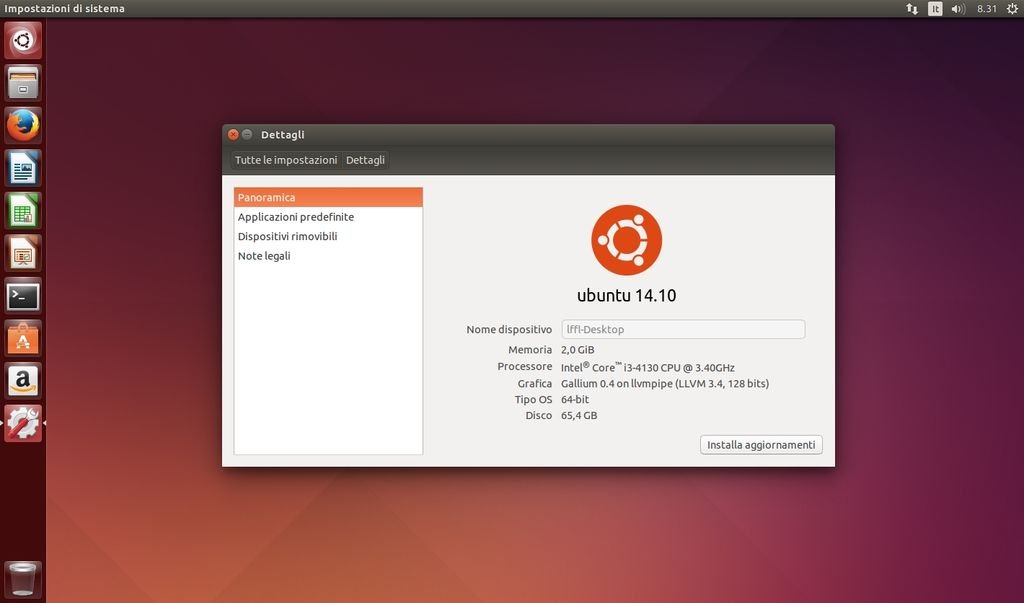The width and height of the screenshot is (1024, 603).
Task: Select Applicazioni predefinite in sidebar
Action: pyautogui.click(x=296, y=217)
